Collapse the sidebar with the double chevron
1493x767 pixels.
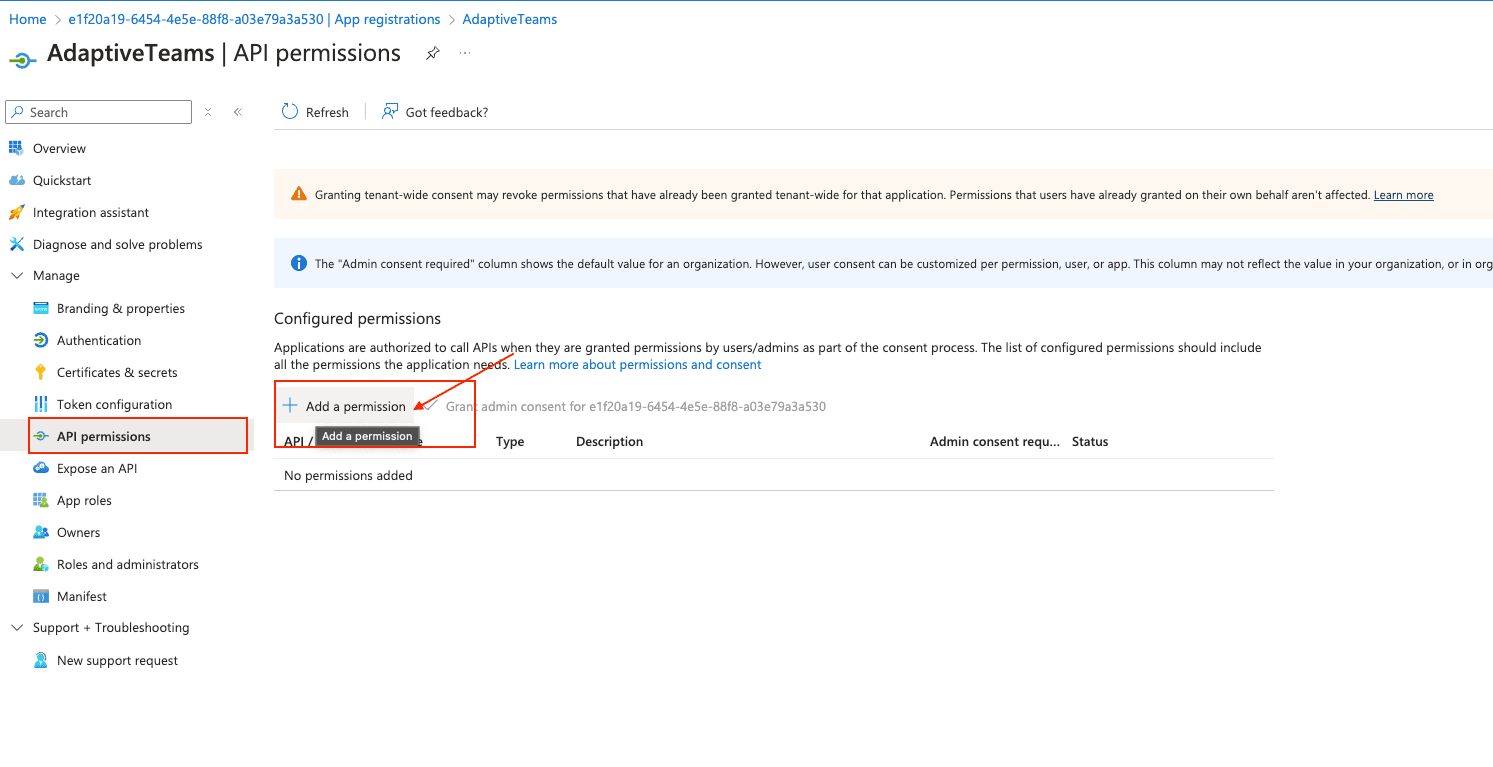pos(238,112)
